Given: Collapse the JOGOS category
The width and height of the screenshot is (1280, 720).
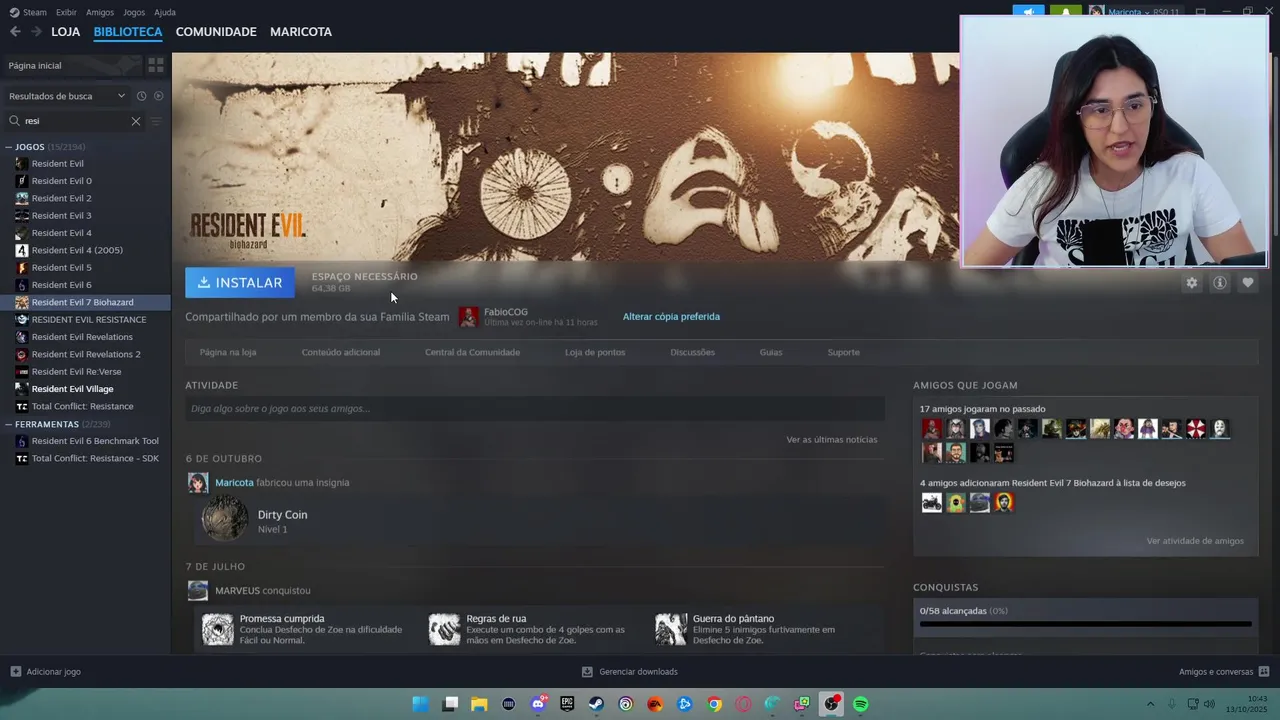Looking at the screenshot, I should (9, 147).
